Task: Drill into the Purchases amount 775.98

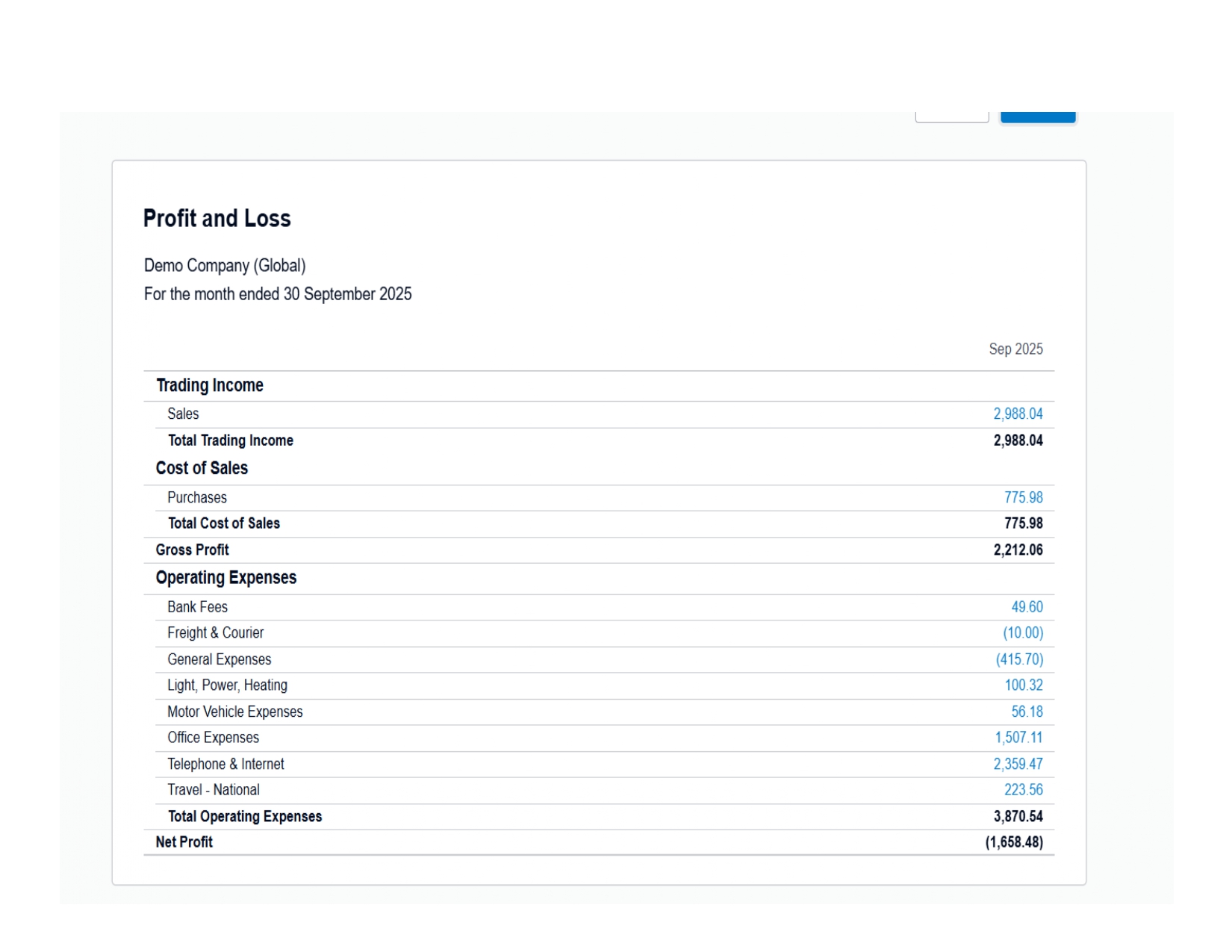Action: (1023, 497)
